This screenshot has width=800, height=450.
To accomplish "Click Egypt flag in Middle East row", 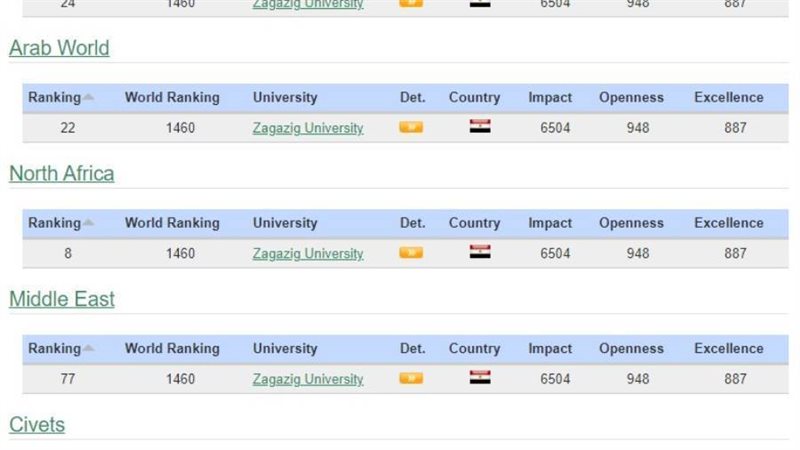I will point(480,378).
